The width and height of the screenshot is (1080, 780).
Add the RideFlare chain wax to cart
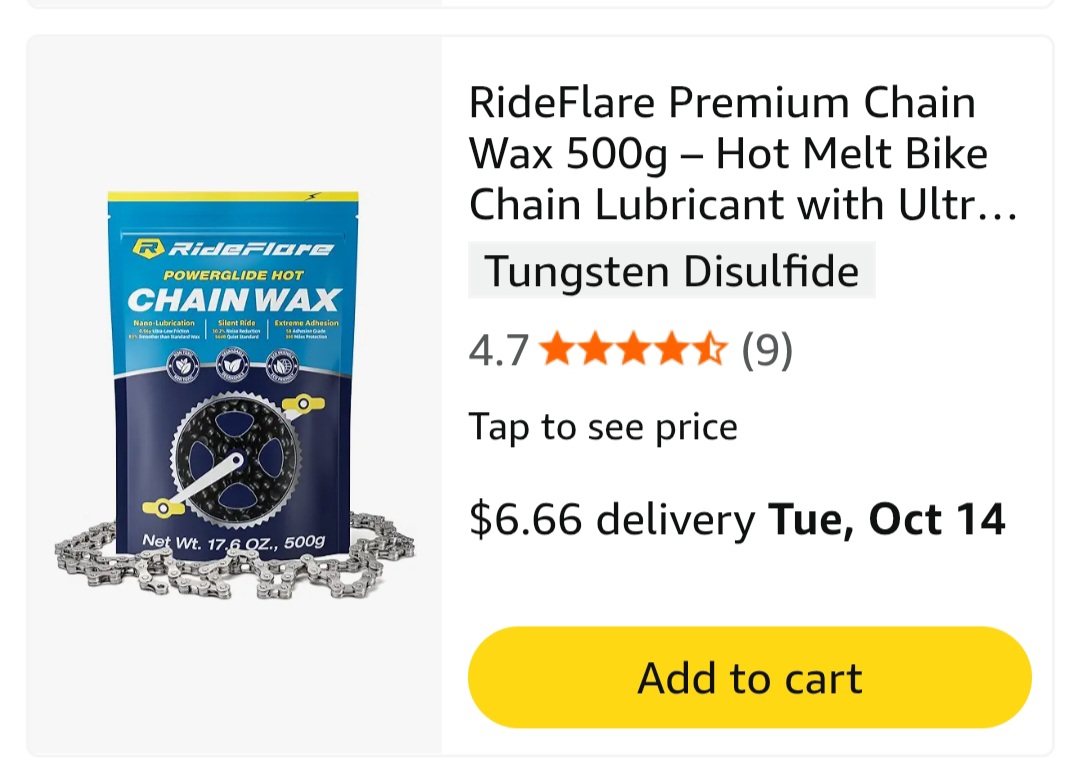[749, 677]
